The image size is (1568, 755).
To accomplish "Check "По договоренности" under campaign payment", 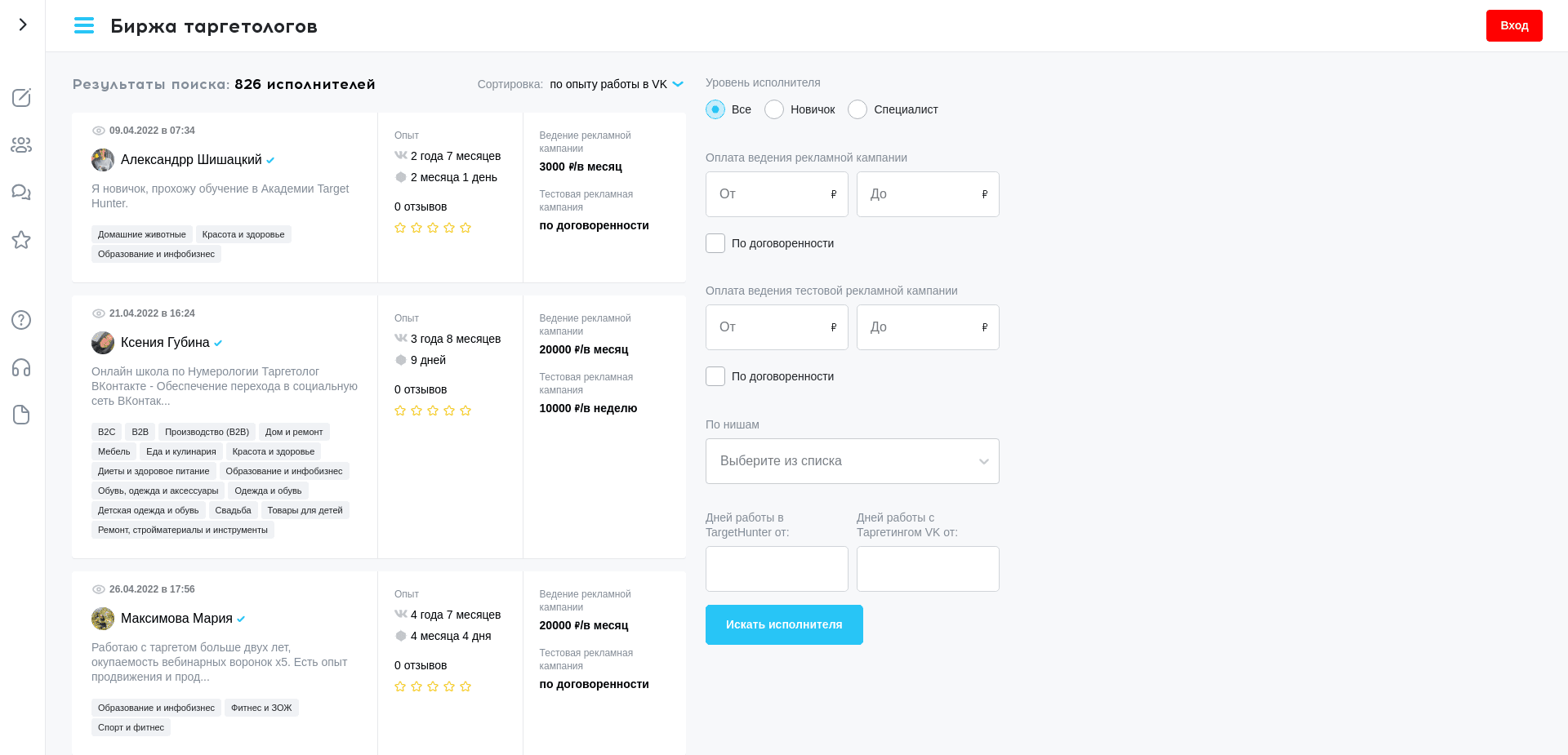I will click(715, 243).
